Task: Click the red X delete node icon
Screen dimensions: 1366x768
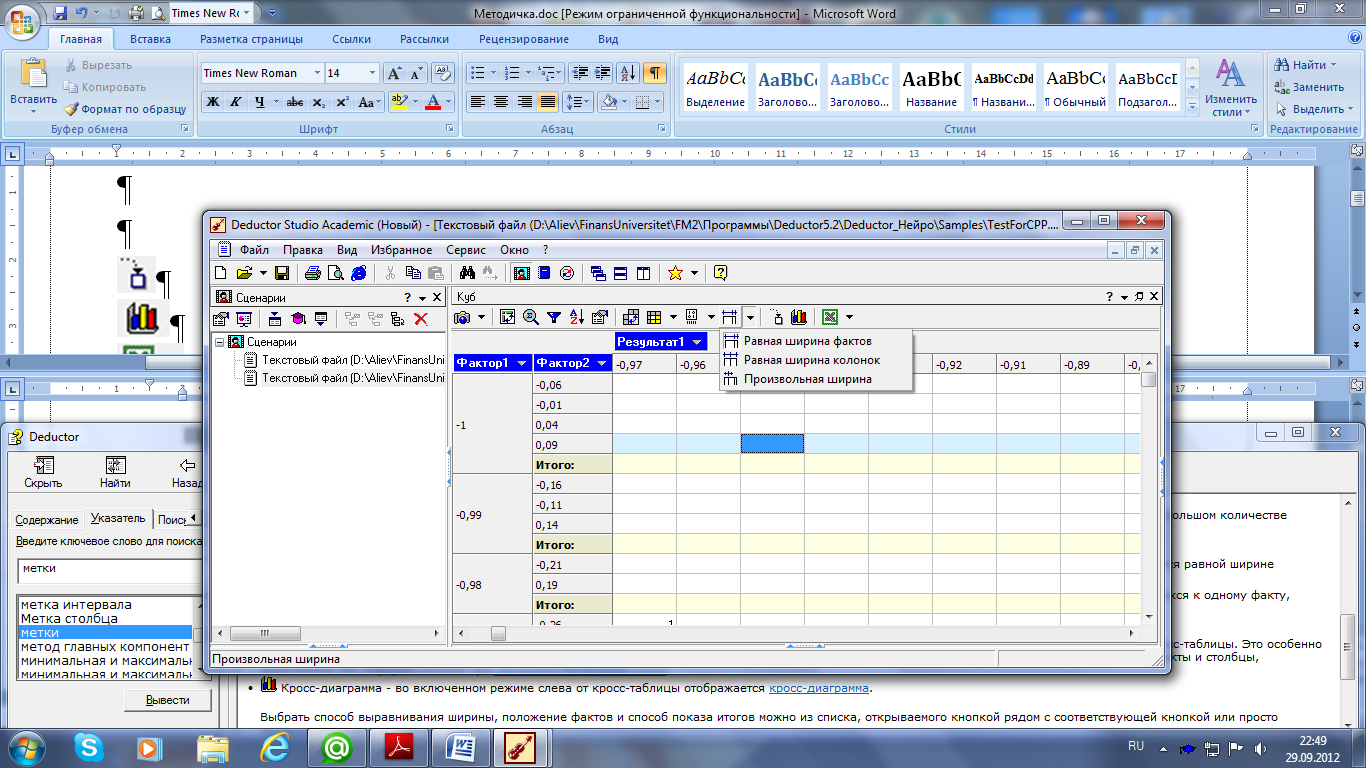Action: [x=421, y=319]
